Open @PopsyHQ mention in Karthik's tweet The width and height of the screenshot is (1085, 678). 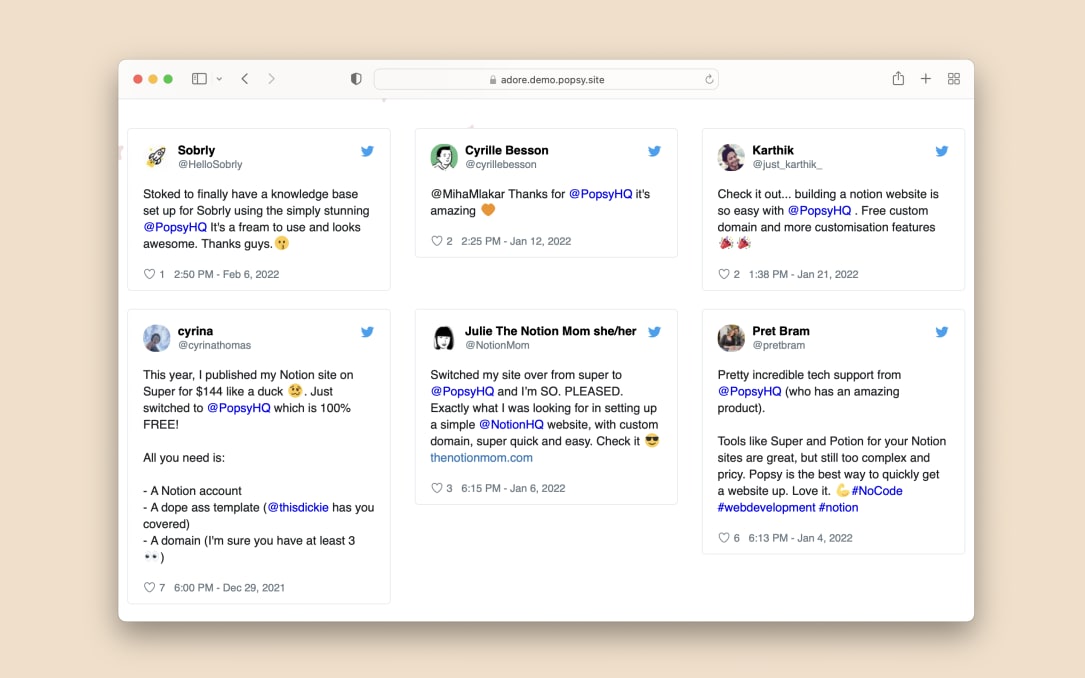click(x=819, y=210)
